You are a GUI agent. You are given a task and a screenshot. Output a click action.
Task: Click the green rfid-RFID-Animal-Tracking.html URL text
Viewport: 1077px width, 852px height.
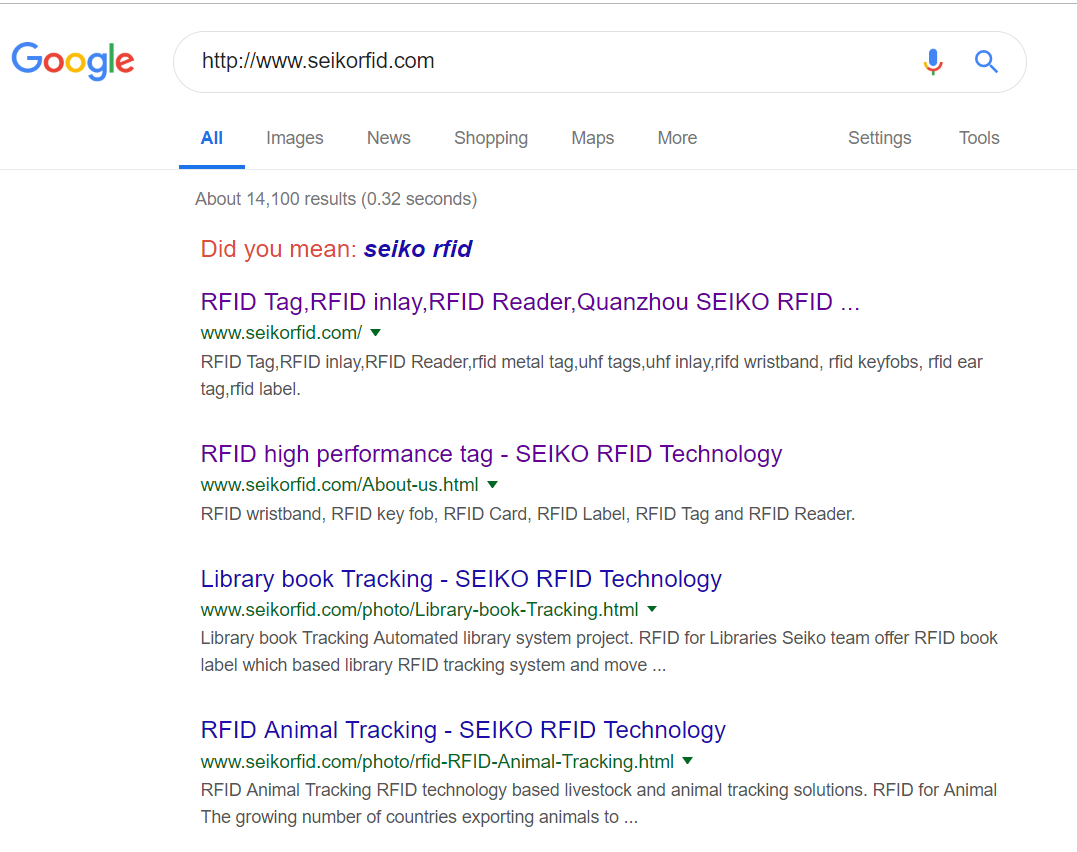tap(437, 761)
